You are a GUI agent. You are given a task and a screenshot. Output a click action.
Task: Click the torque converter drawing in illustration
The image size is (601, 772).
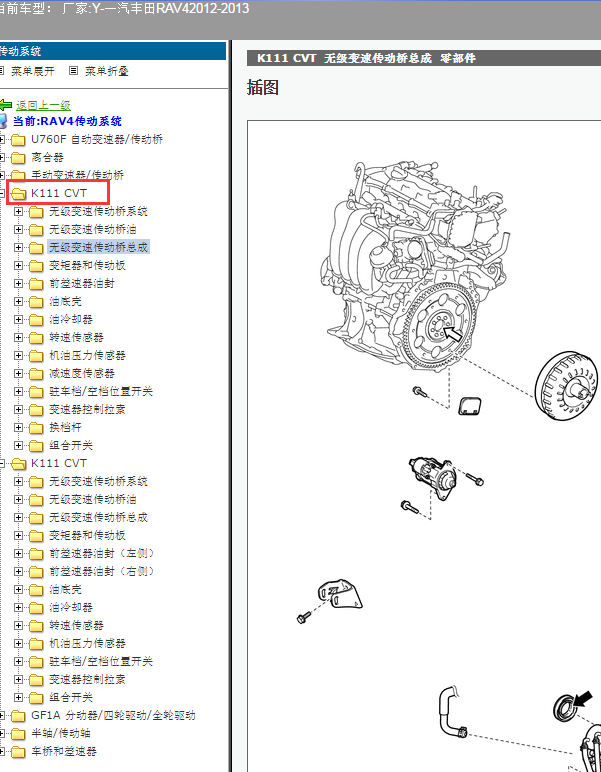pyautogui.click(x=568, y=386)
